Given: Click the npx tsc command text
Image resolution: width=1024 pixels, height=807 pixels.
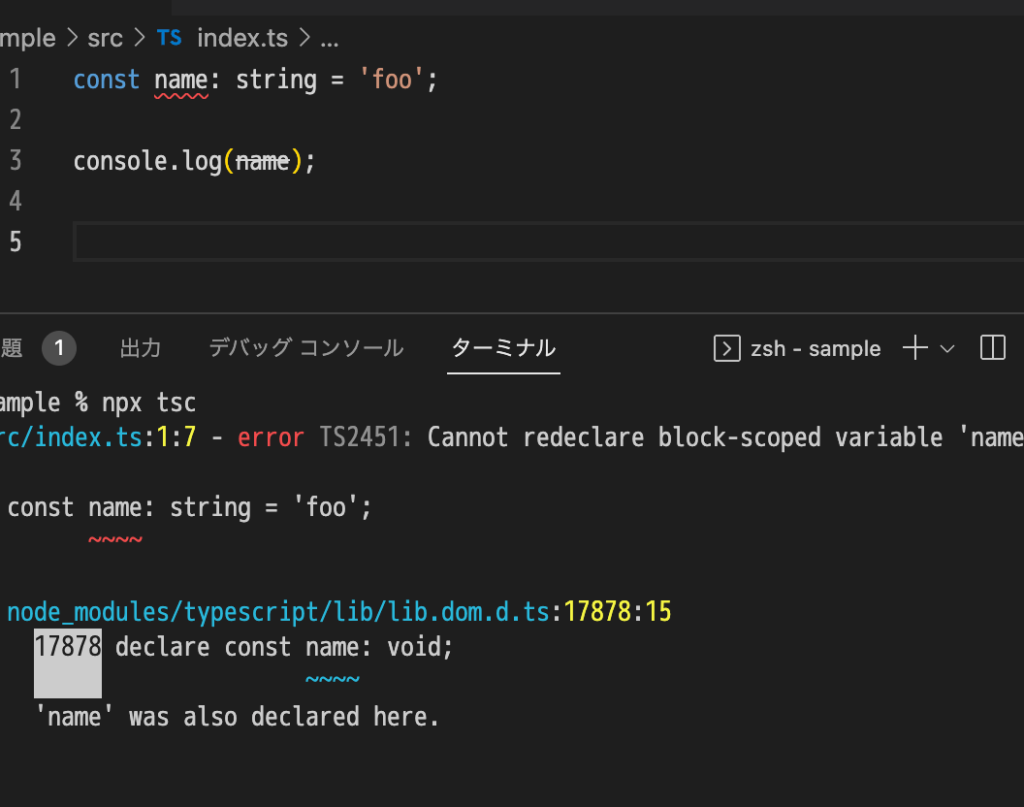Looking at the screenshot, I should (148, 403).
